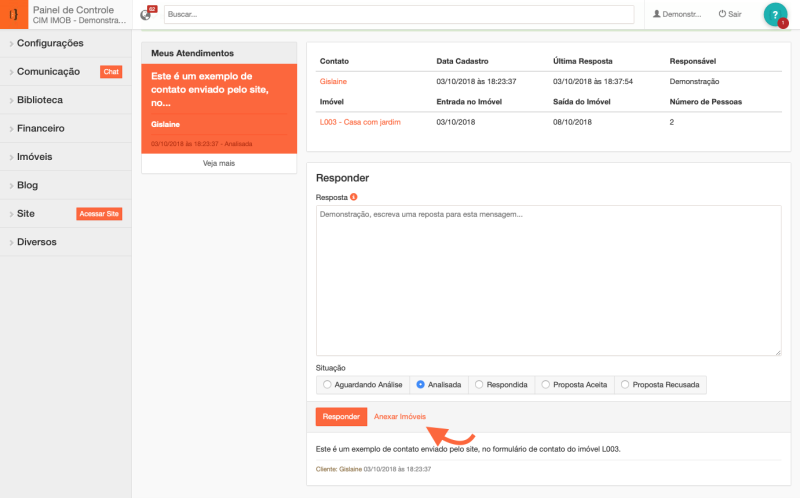
Task: Click the Sair power icon
Action: click(722, 15)
